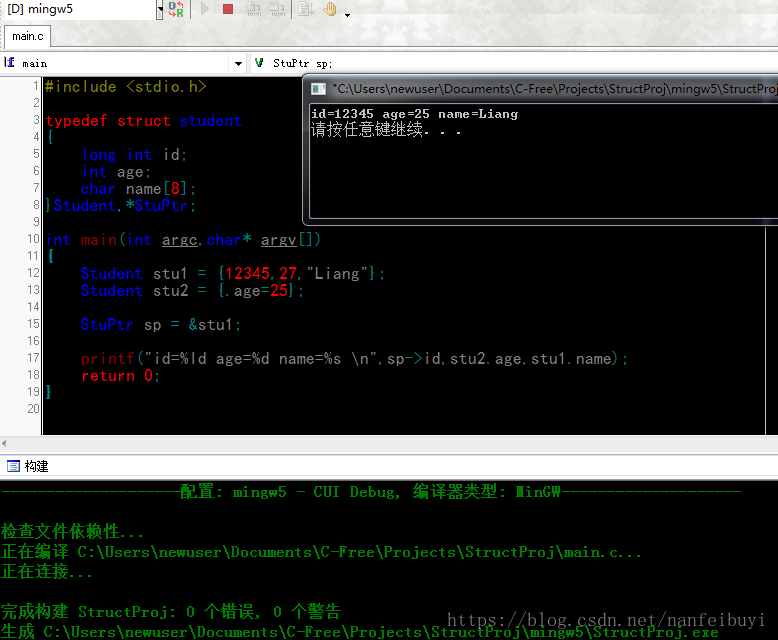Click the }Student,*StuPtr; line
The width and height of the screenshot is (778, 640).
tap(121, 206)
